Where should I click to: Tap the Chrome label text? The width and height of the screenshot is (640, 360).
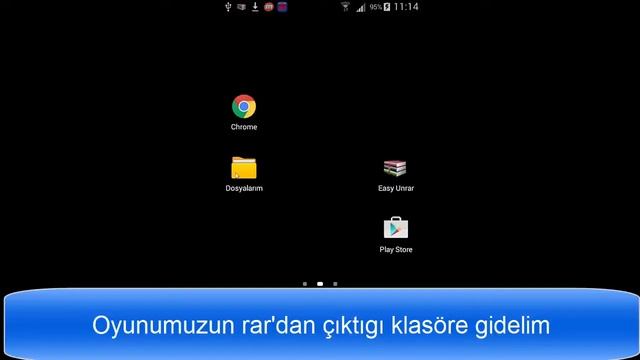pos(244,127)
